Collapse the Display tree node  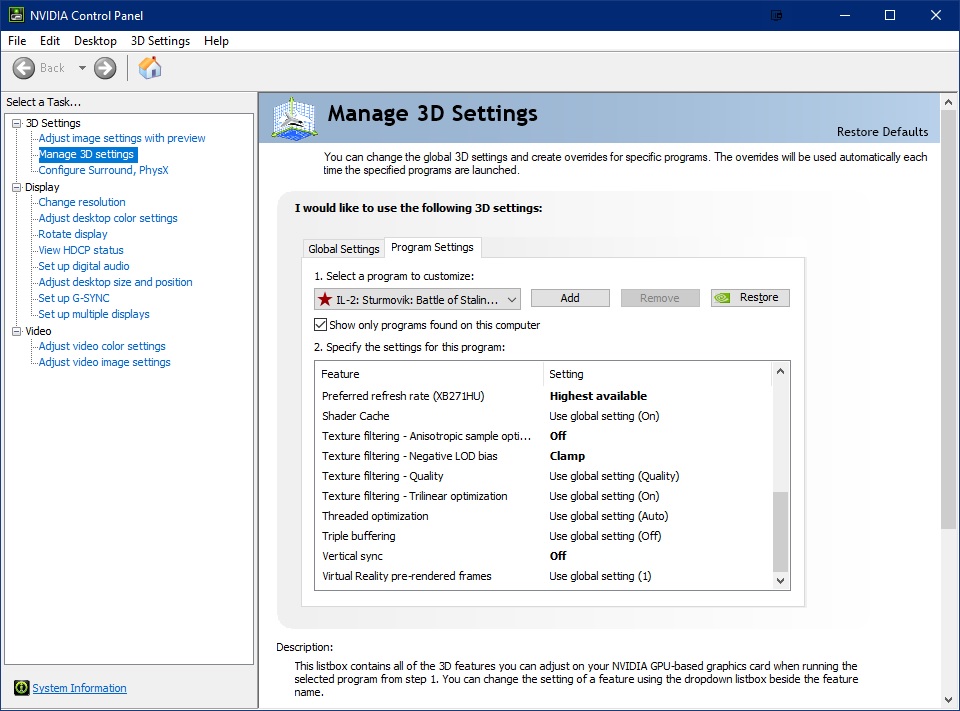point(17,187)
